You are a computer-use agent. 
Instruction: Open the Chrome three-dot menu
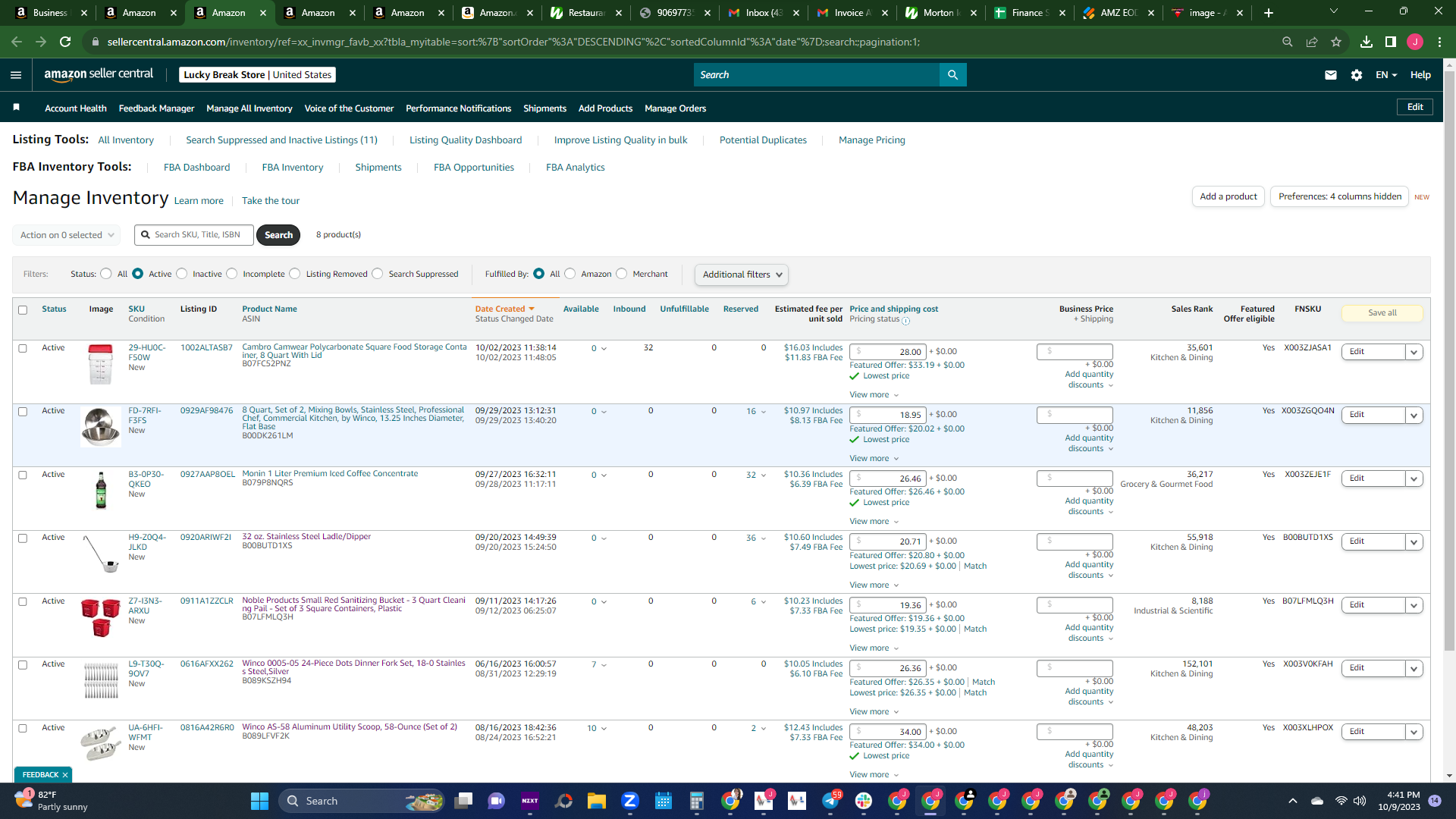click(1439, 42)
